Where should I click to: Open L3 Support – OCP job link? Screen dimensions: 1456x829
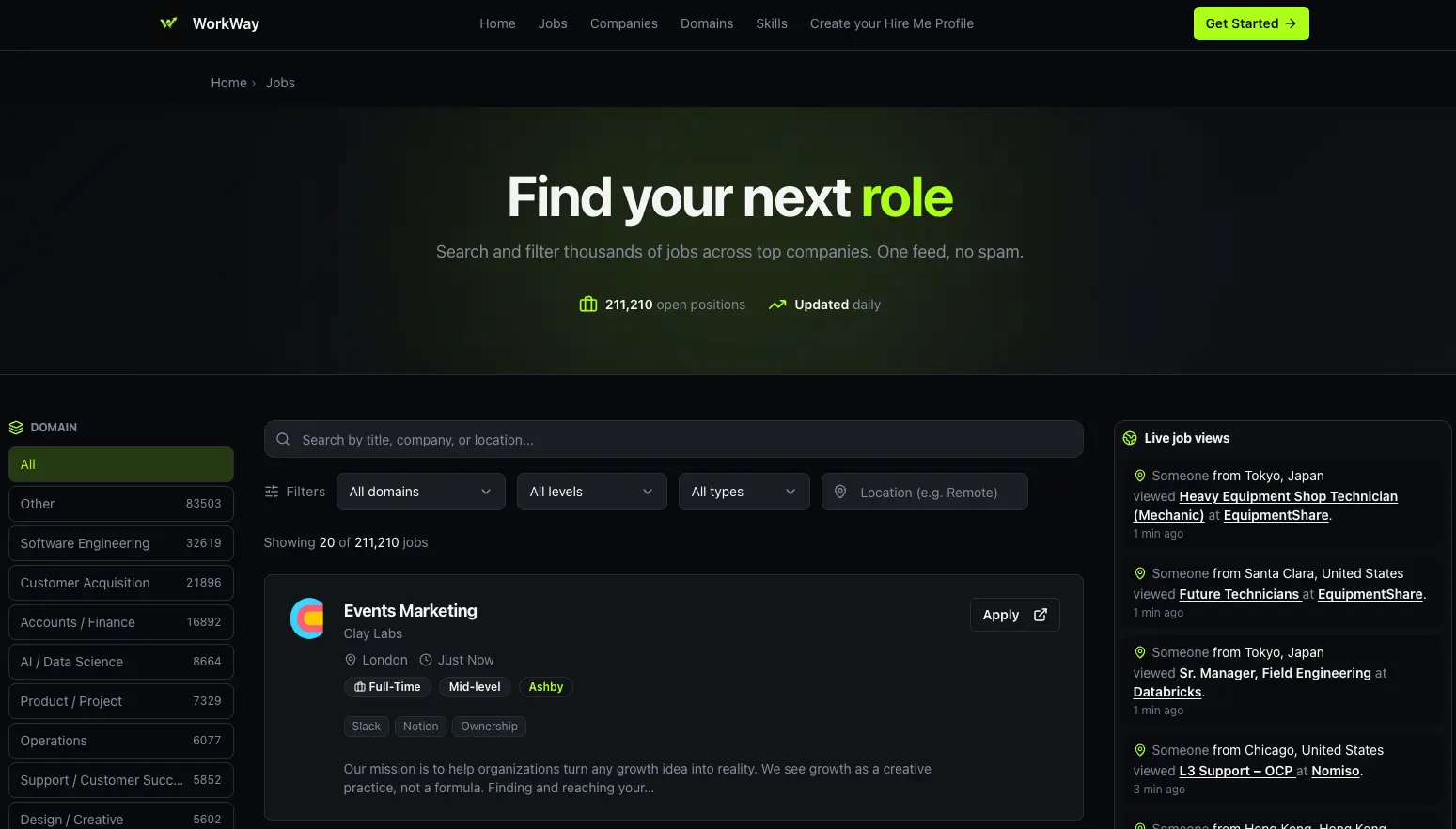click(x=1236, y=771)
